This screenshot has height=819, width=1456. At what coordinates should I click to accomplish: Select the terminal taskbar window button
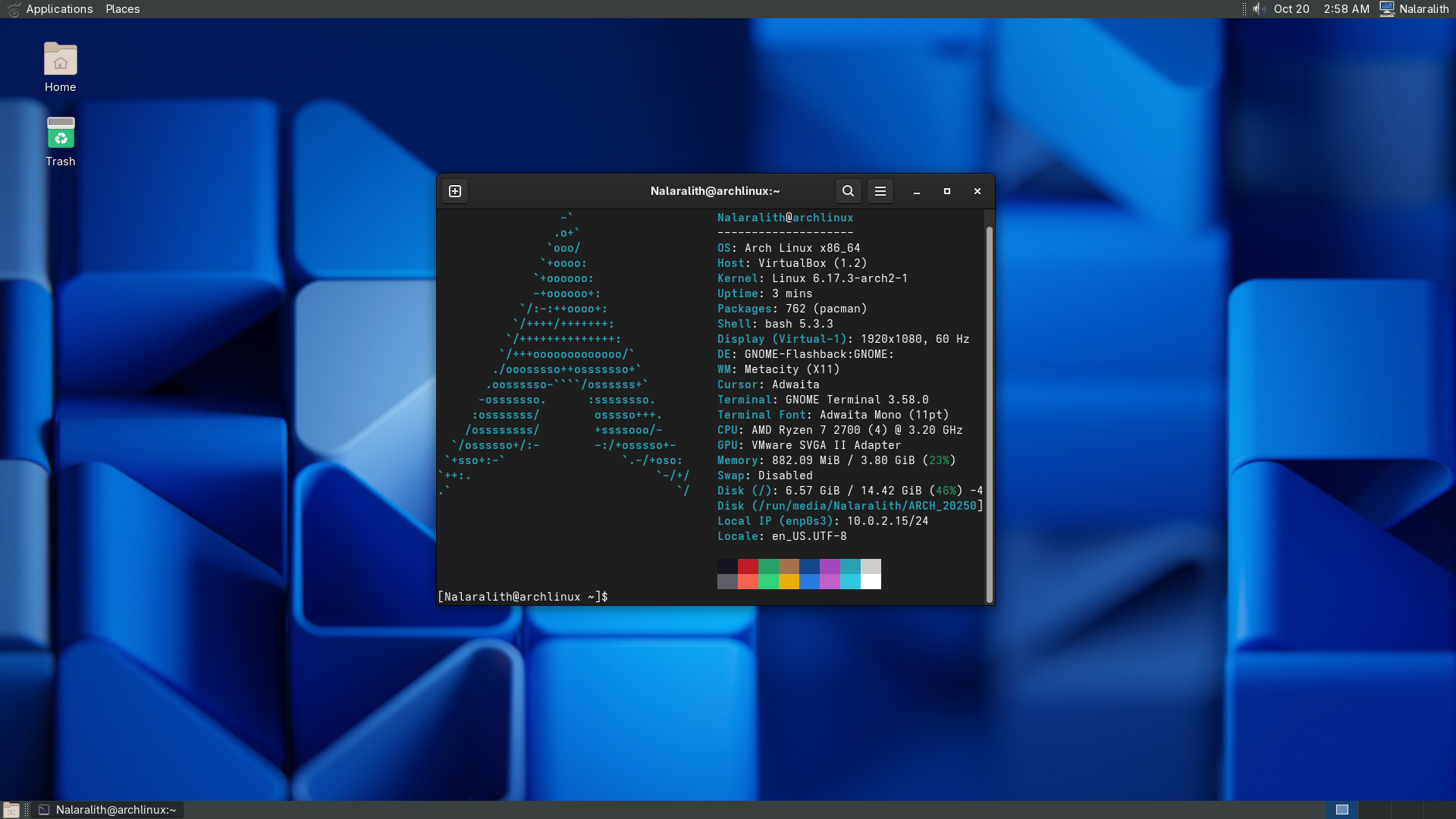108,810
